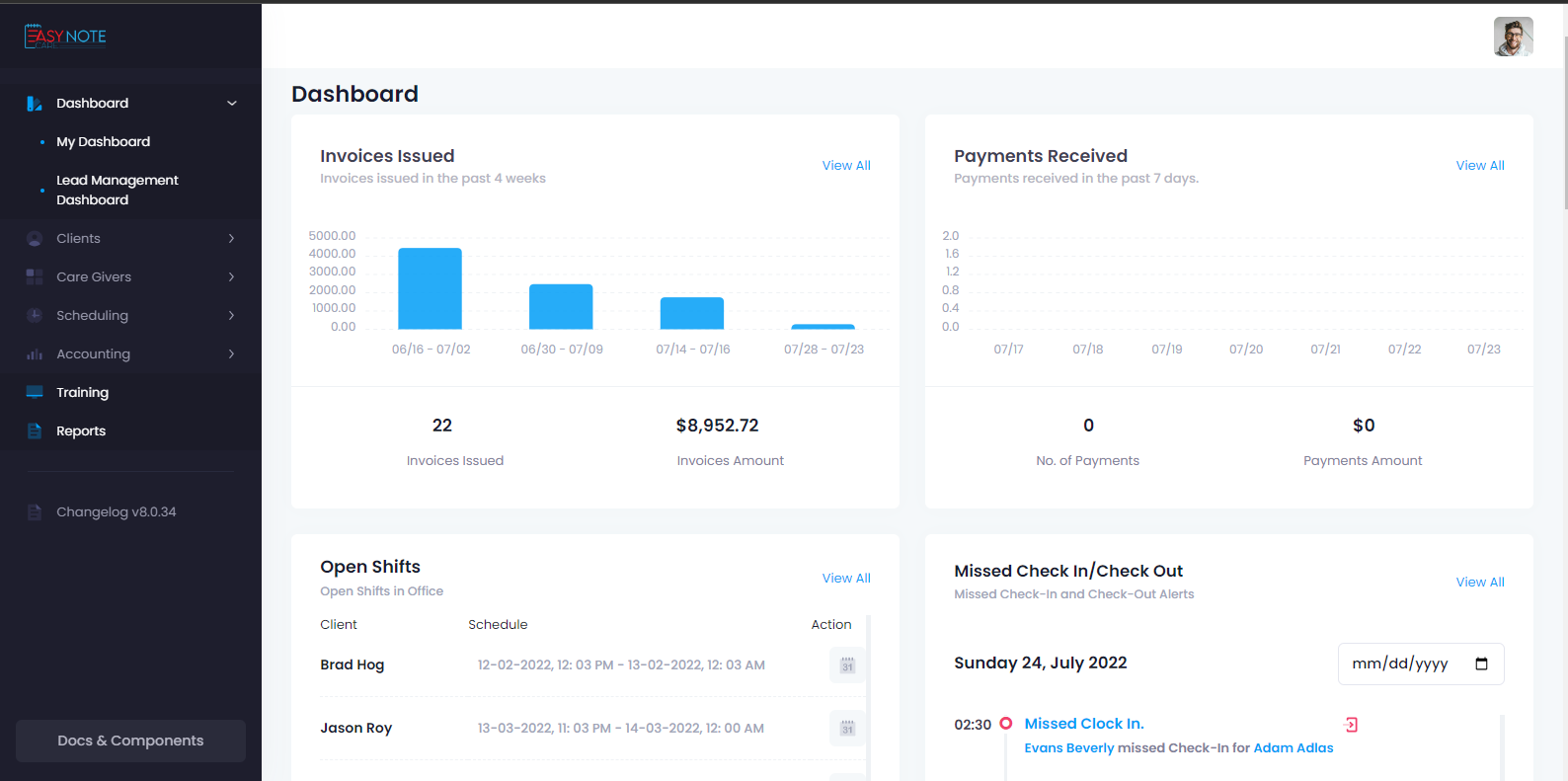The height and width of the screenshot is (781, 1568).
Task: Click the EasyNote logo in sidebar
Action: click(65, 37)
